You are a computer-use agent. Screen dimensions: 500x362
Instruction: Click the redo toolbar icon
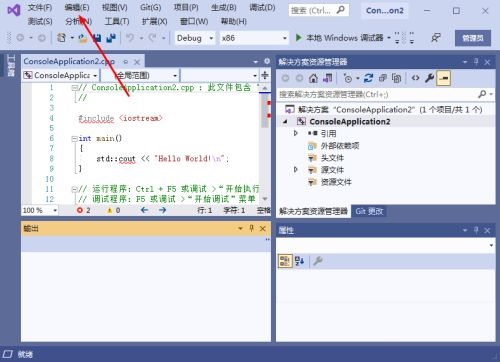point(152,38)
